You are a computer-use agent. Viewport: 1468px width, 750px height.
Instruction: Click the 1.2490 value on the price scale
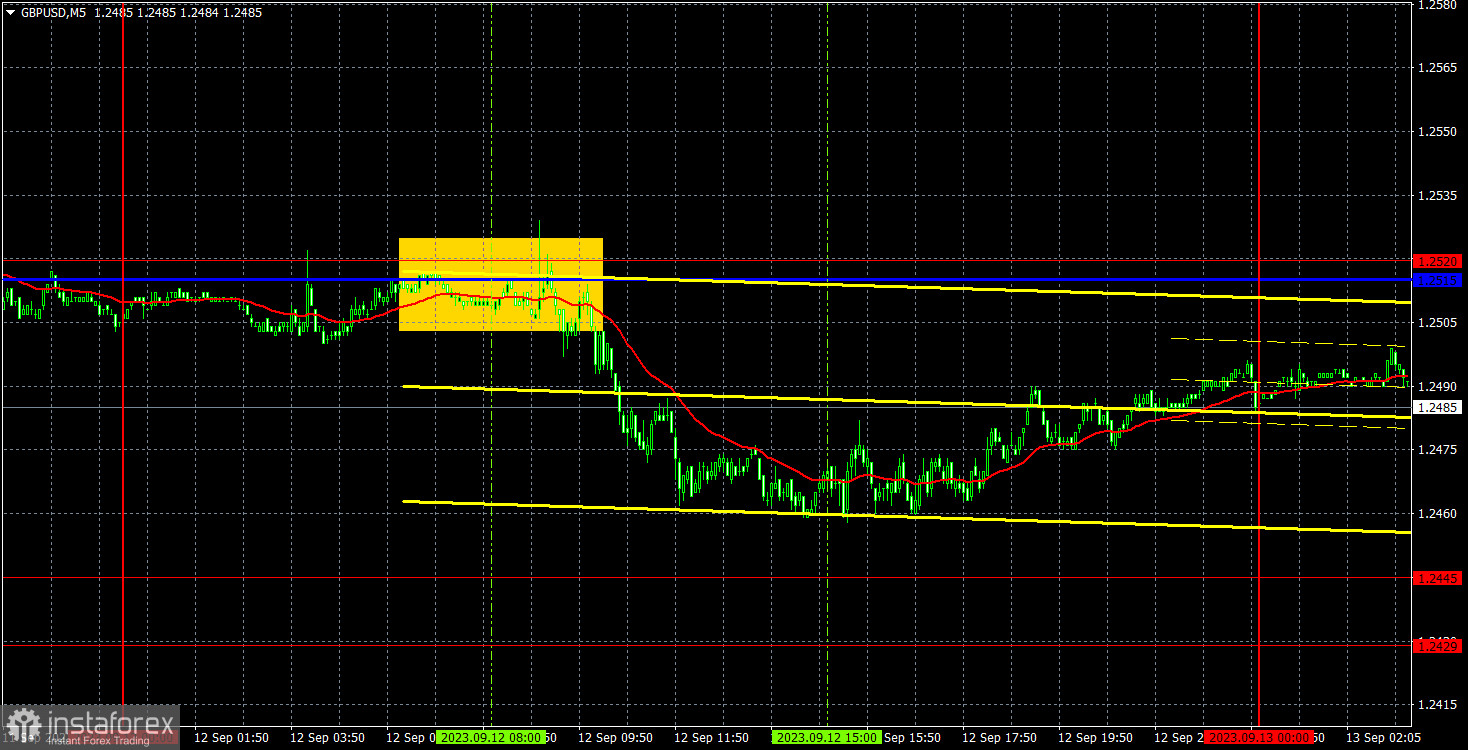click(x=1438, y=387)
